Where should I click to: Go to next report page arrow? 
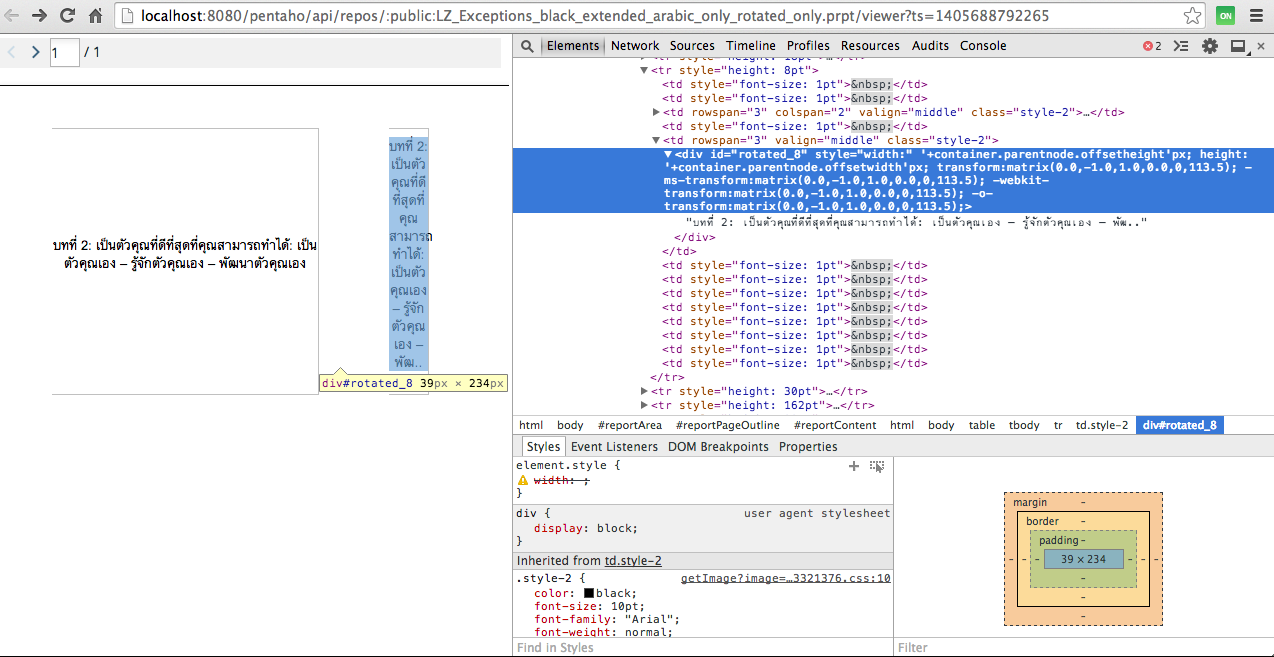35,52
